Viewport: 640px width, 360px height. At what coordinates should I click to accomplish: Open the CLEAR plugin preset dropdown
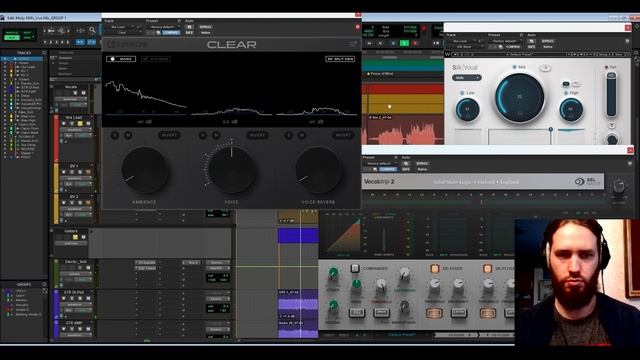click(x=164, y=27)
